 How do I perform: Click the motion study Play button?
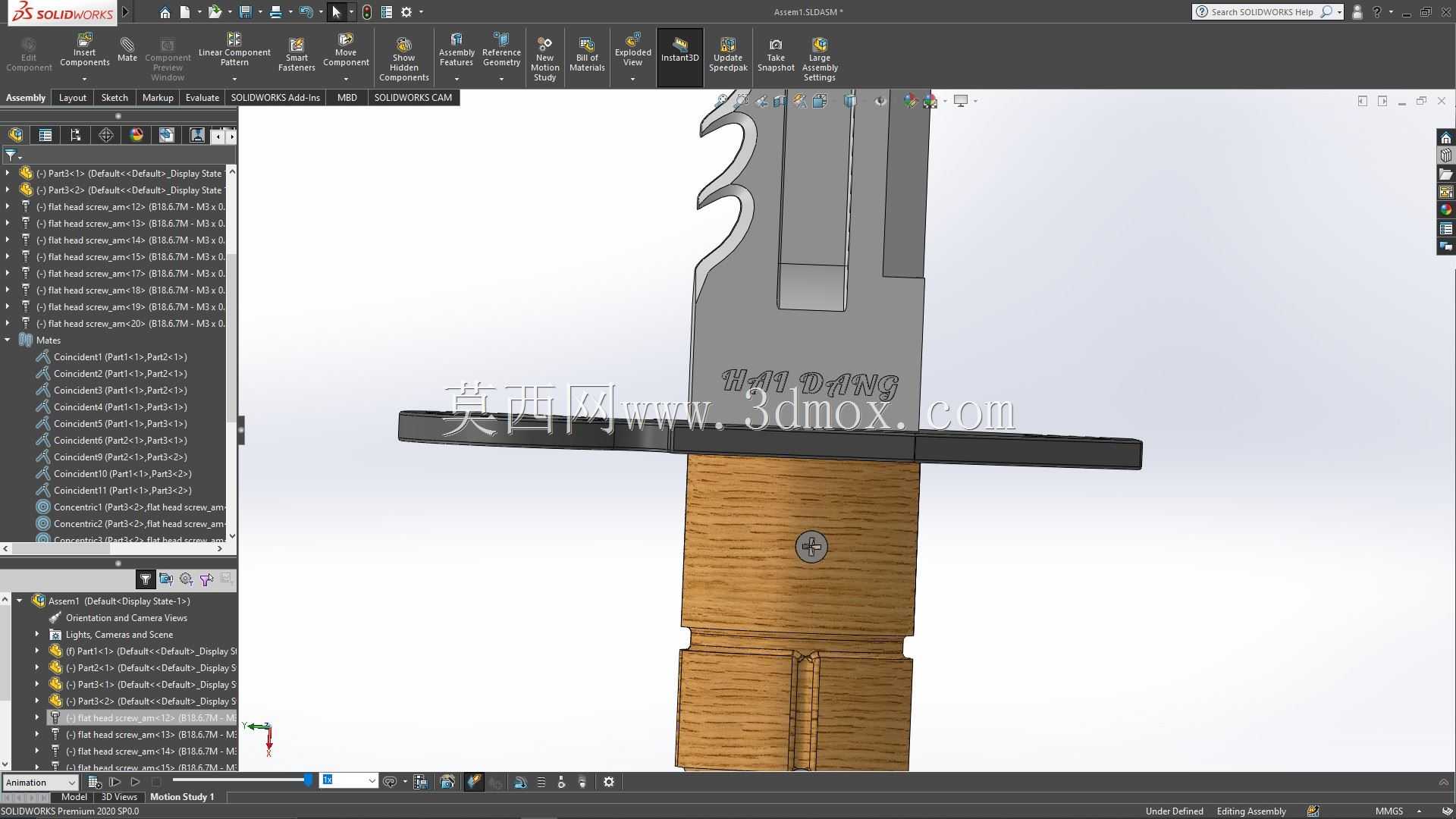[x=136, y=782]
